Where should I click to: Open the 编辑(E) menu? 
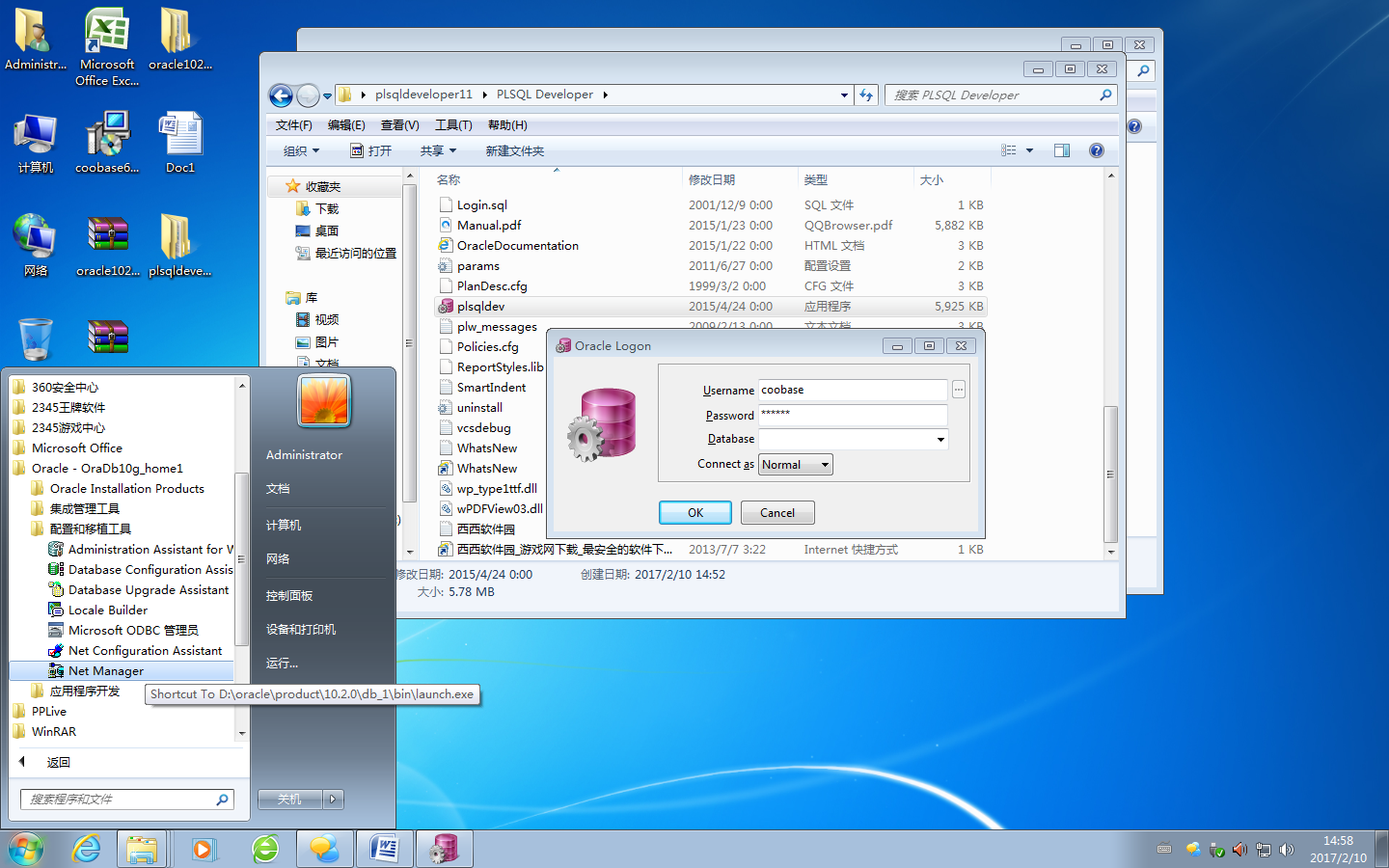click(x=346, y=125)
